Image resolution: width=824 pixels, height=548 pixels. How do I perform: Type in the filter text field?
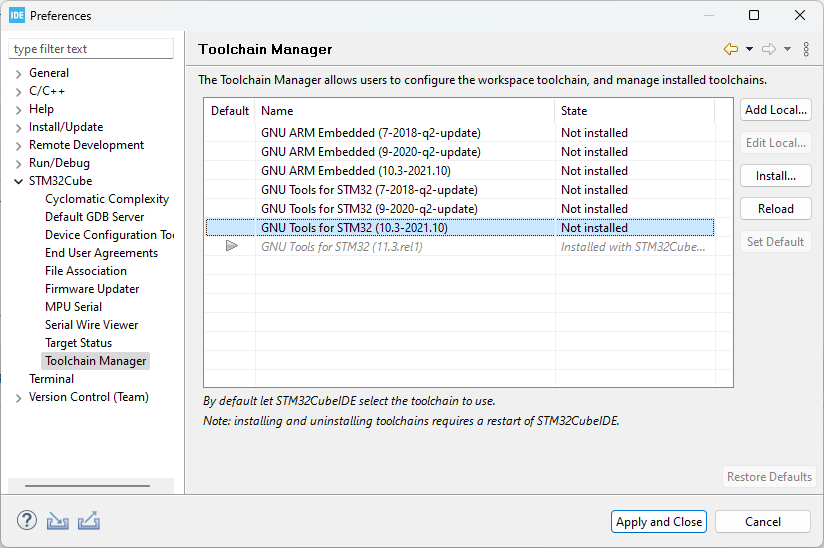tap(91, 49)
